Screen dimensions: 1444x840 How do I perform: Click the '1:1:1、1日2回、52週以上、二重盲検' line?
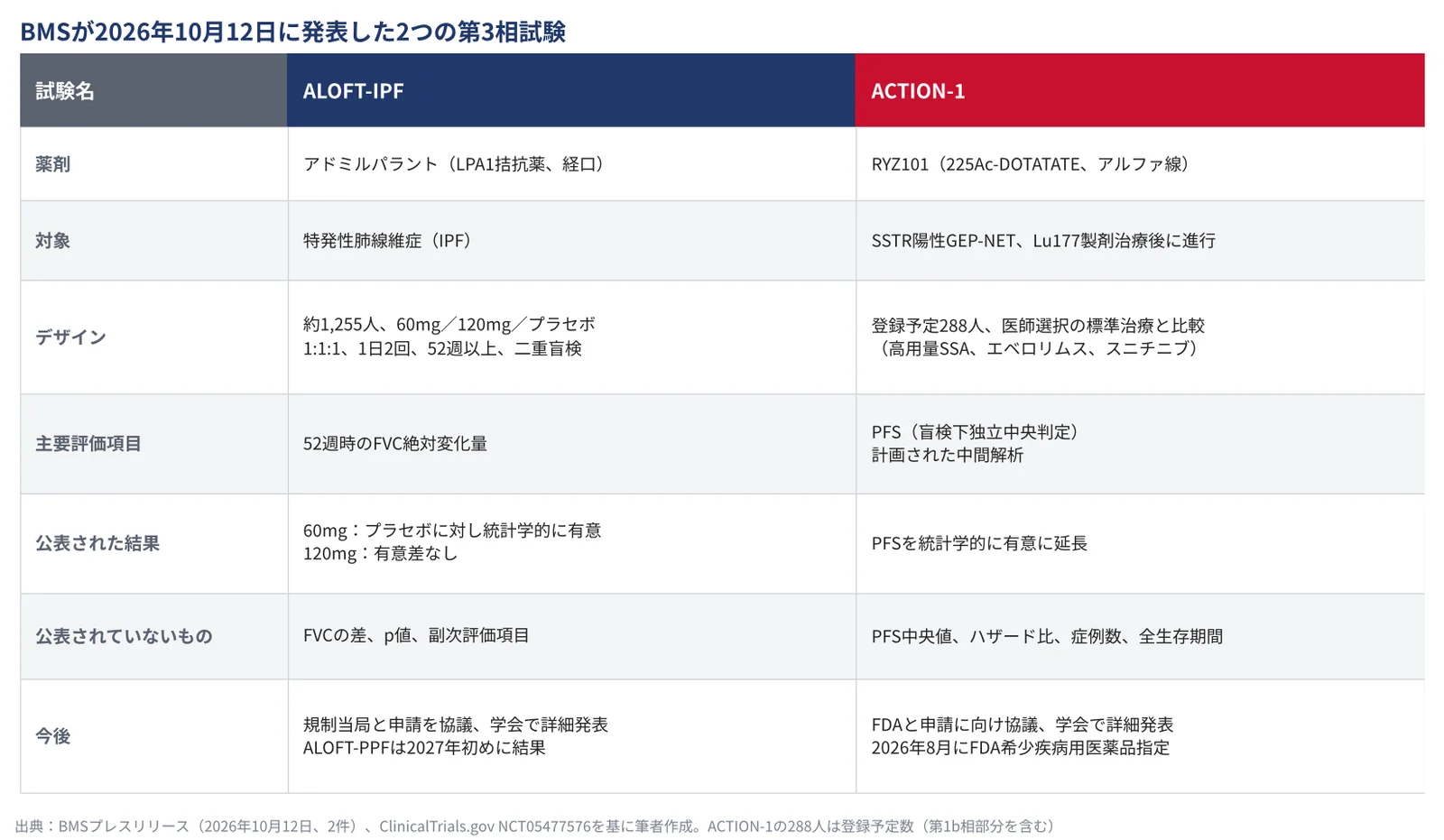(x=442, y=348)
